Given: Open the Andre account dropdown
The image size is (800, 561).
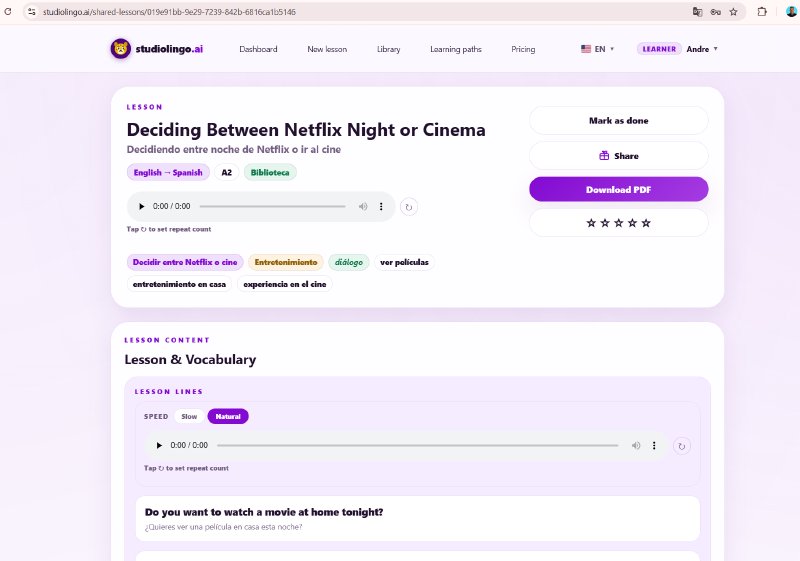Looking at the screenshot, I should pos(702,49).
